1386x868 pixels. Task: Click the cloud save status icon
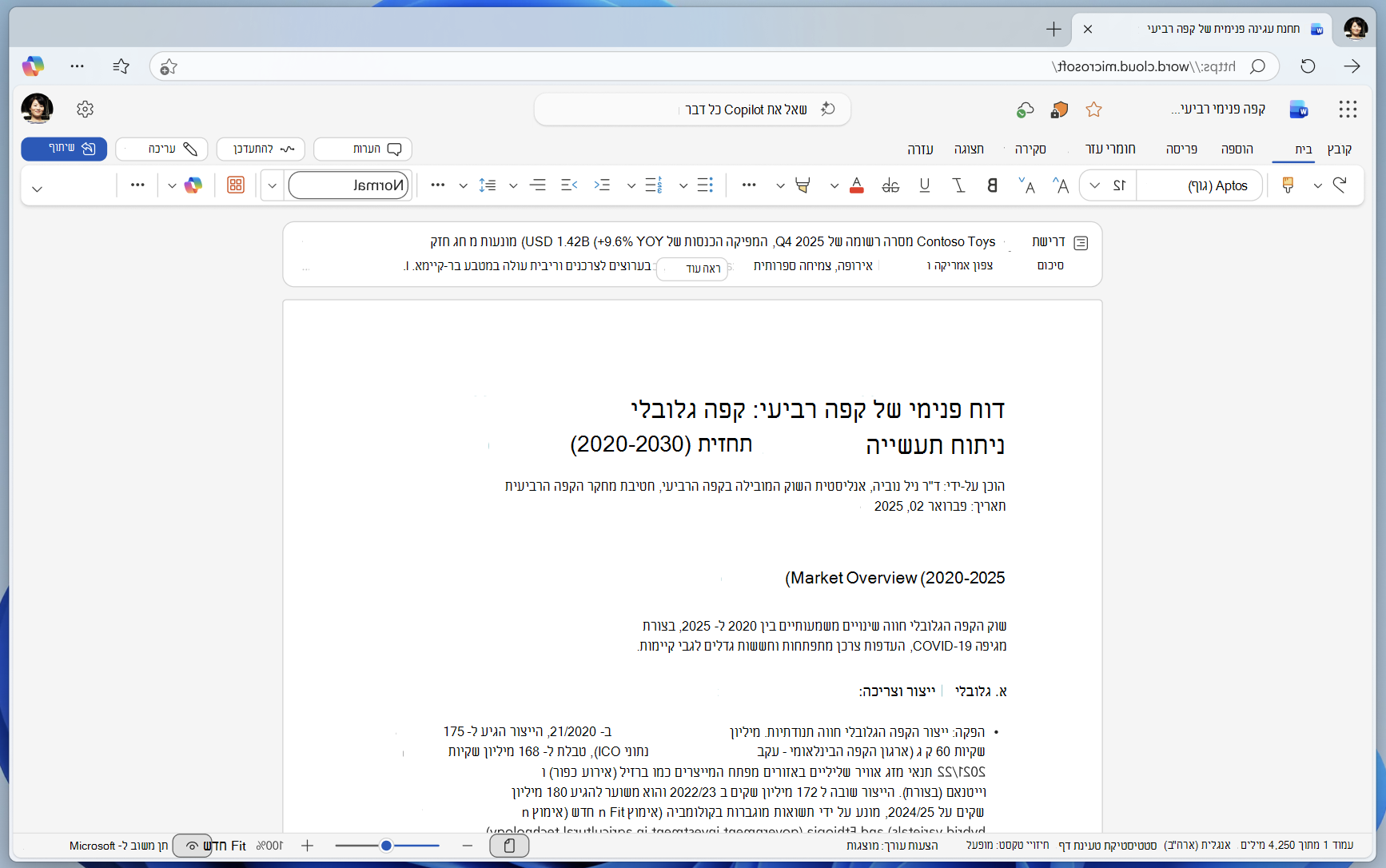coord(1025,109)
